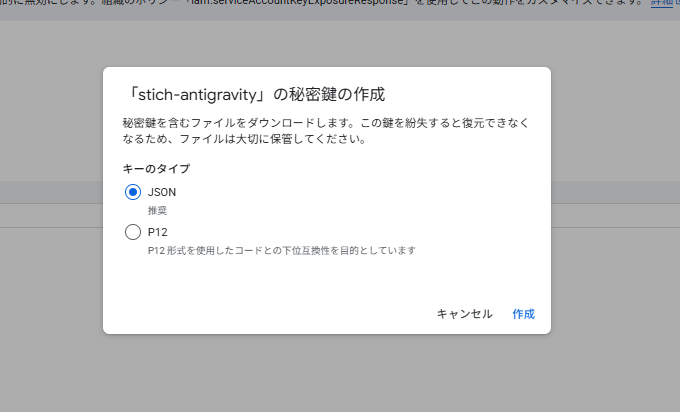Click the JSON option label text

coord(161,192)
